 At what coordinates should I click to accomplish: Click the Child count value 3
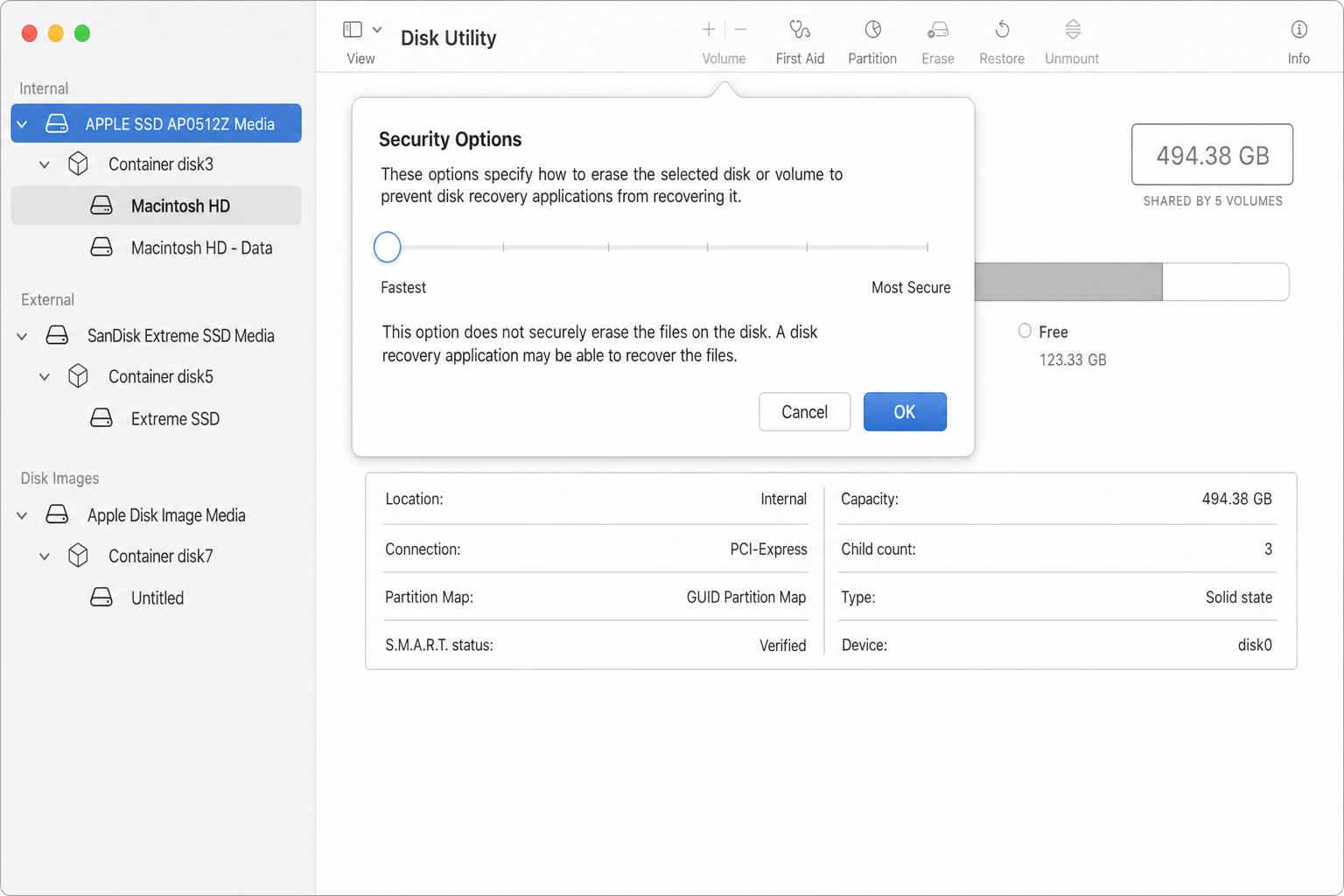pyautogui.click(x=1268, y=549)
